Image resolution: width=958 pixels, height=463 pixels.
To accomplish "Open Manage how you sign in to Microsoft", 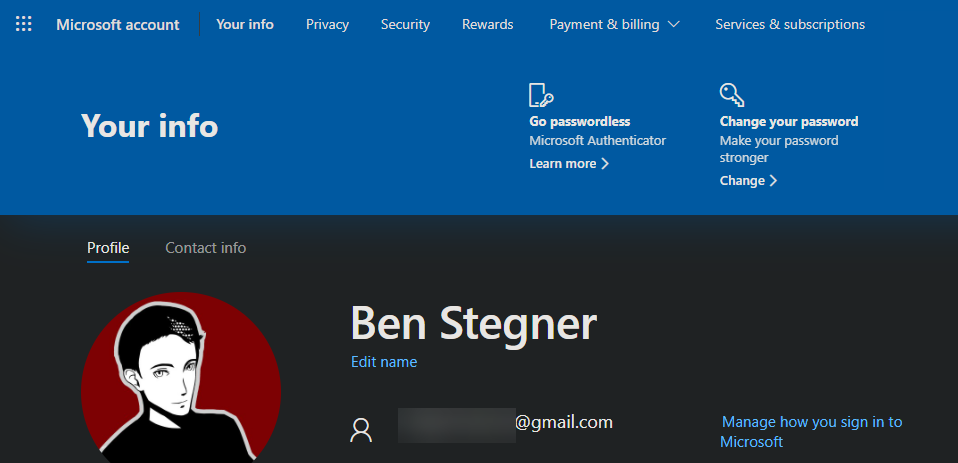I will pyautogui.click(x=811, y=431).
